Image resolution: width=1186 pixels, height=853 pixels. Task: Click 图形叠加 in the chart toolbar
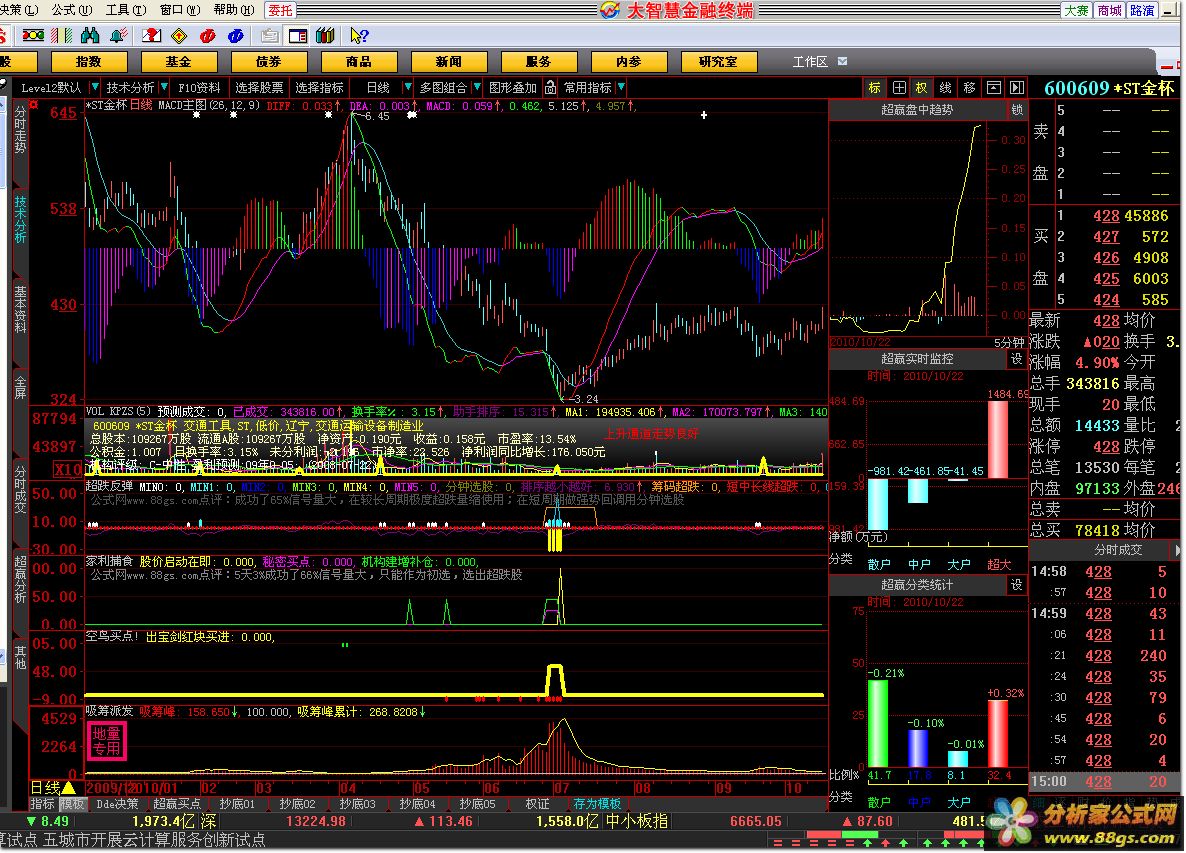pyautogui.click(x=513, y=88)
